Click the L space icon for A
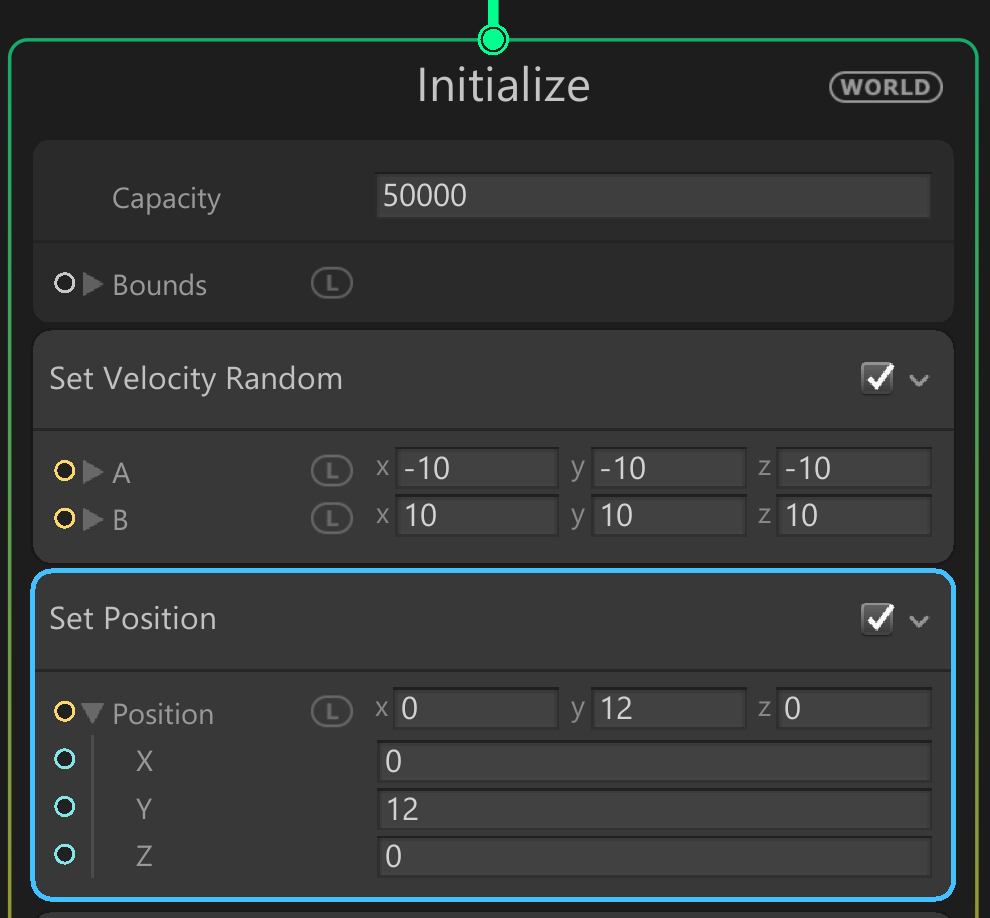 pyautogui.click(x=332, y=470)
